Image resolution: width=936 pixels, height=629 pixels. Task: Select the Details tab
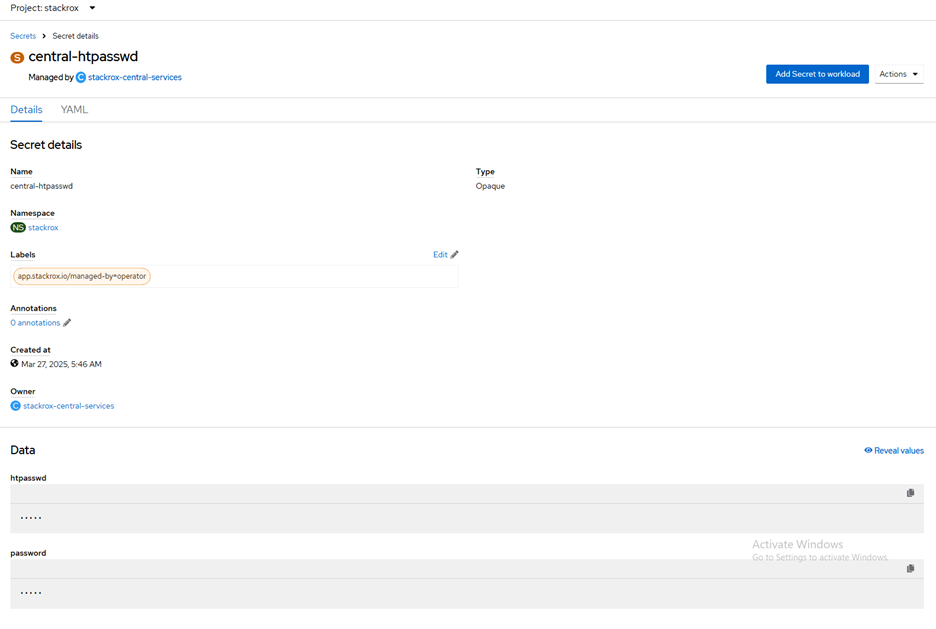click(26, 110)
